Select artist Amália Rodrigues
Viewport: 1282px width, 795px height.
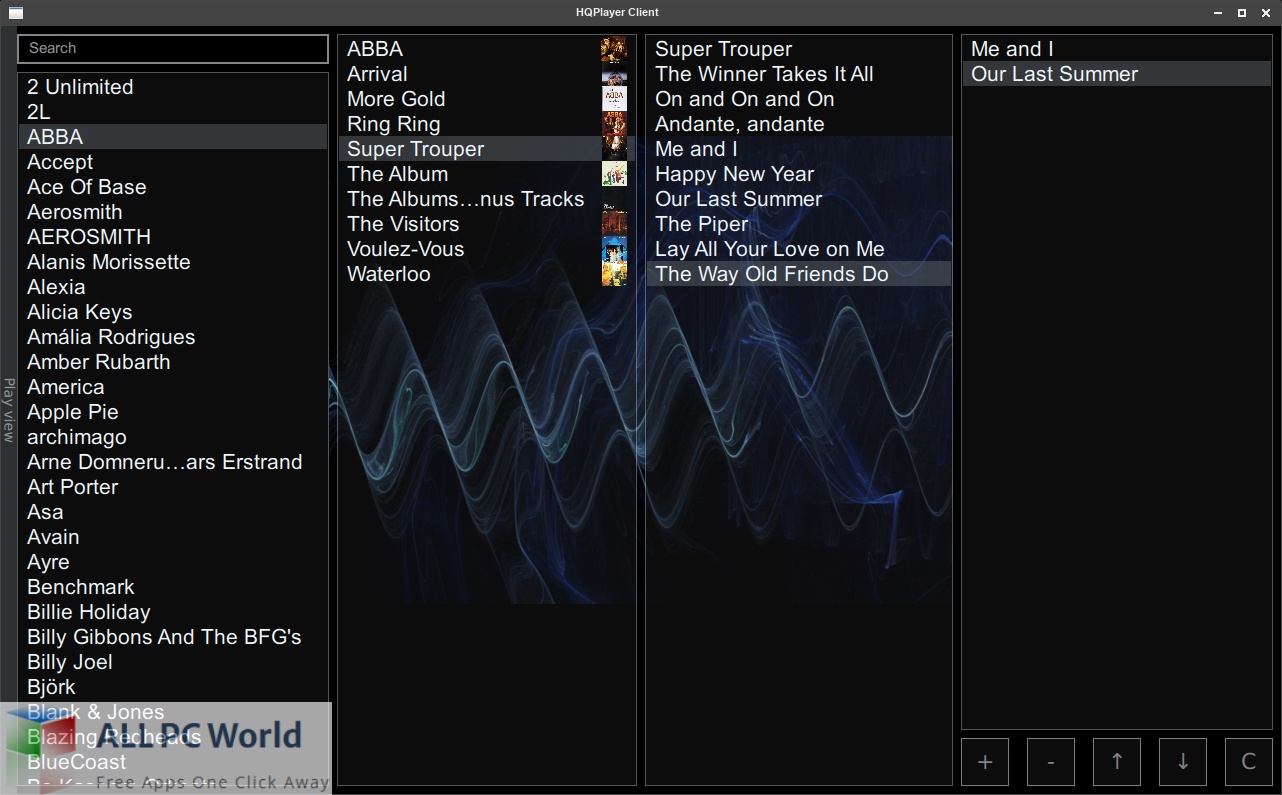[173, 337]
